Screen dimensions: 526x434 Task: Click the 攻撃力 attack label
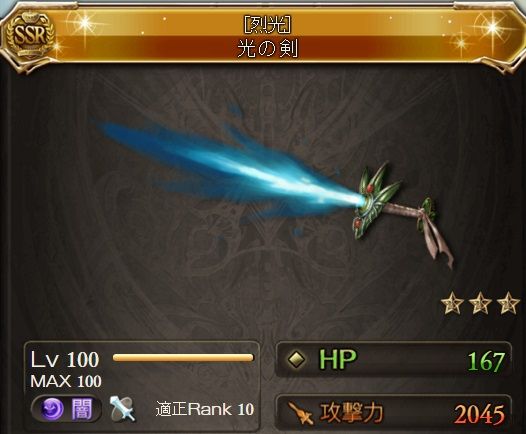[x=351, y=413]
